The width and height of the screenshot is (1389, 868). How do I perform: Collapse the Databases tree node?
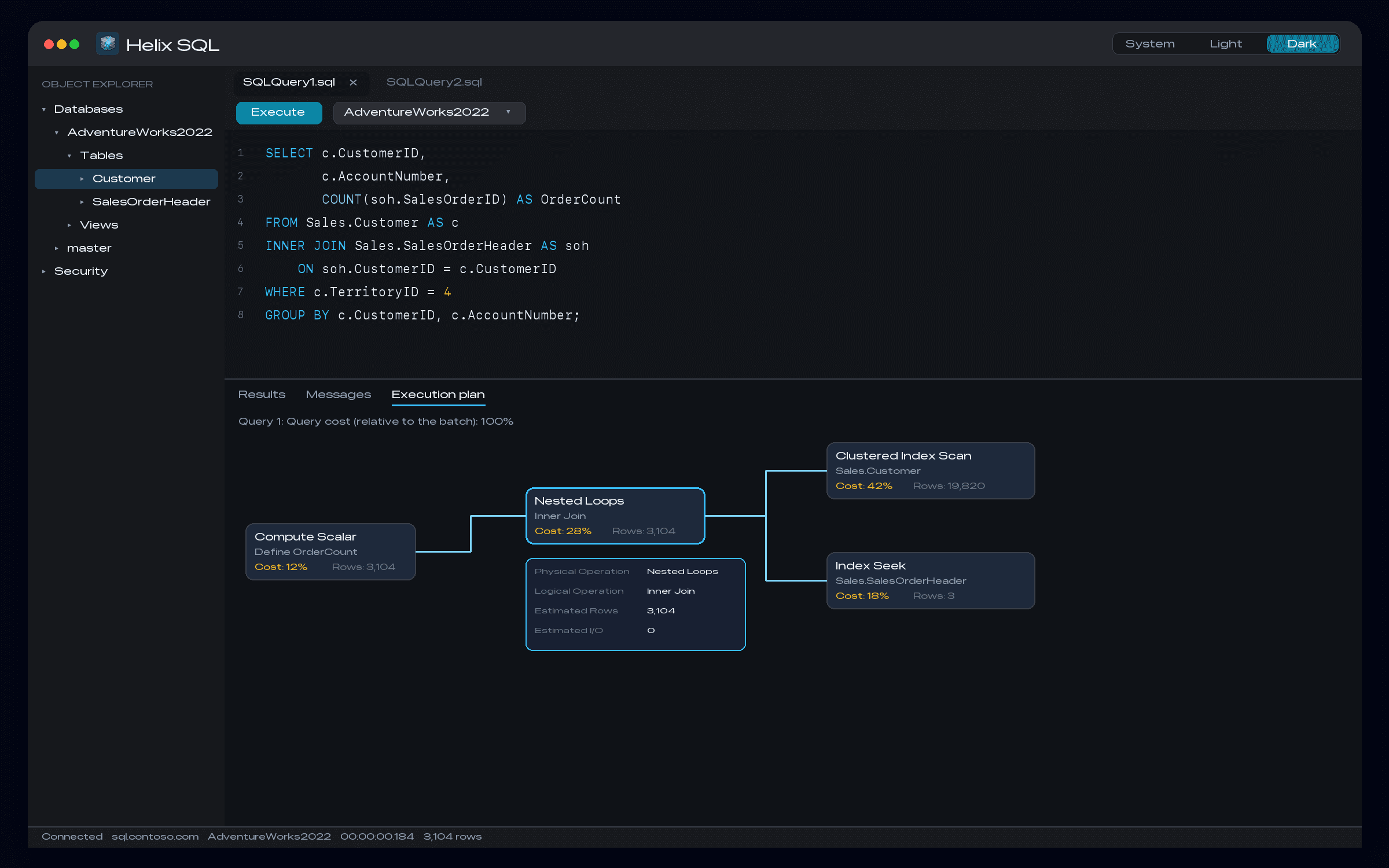(44, 109)
